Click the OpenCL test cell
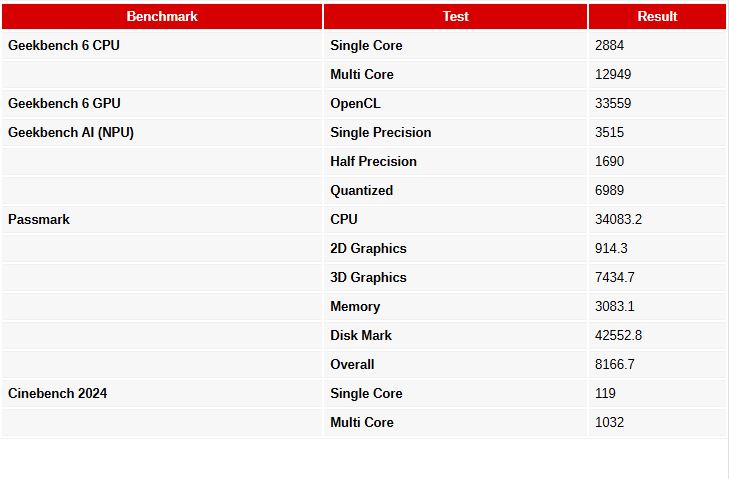This screenshot has height=479, width=729. click(x=355, y=103)
